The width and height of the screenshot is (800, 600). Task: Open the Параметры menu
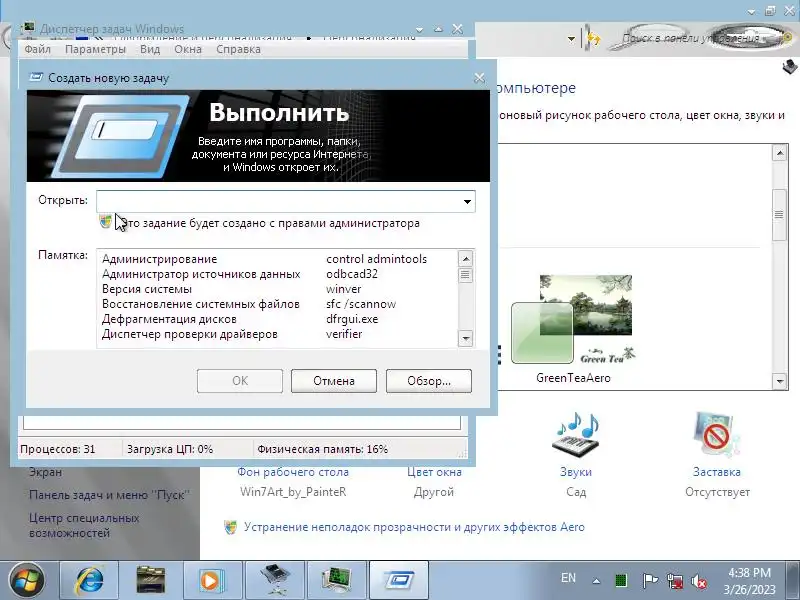[95, 49]
